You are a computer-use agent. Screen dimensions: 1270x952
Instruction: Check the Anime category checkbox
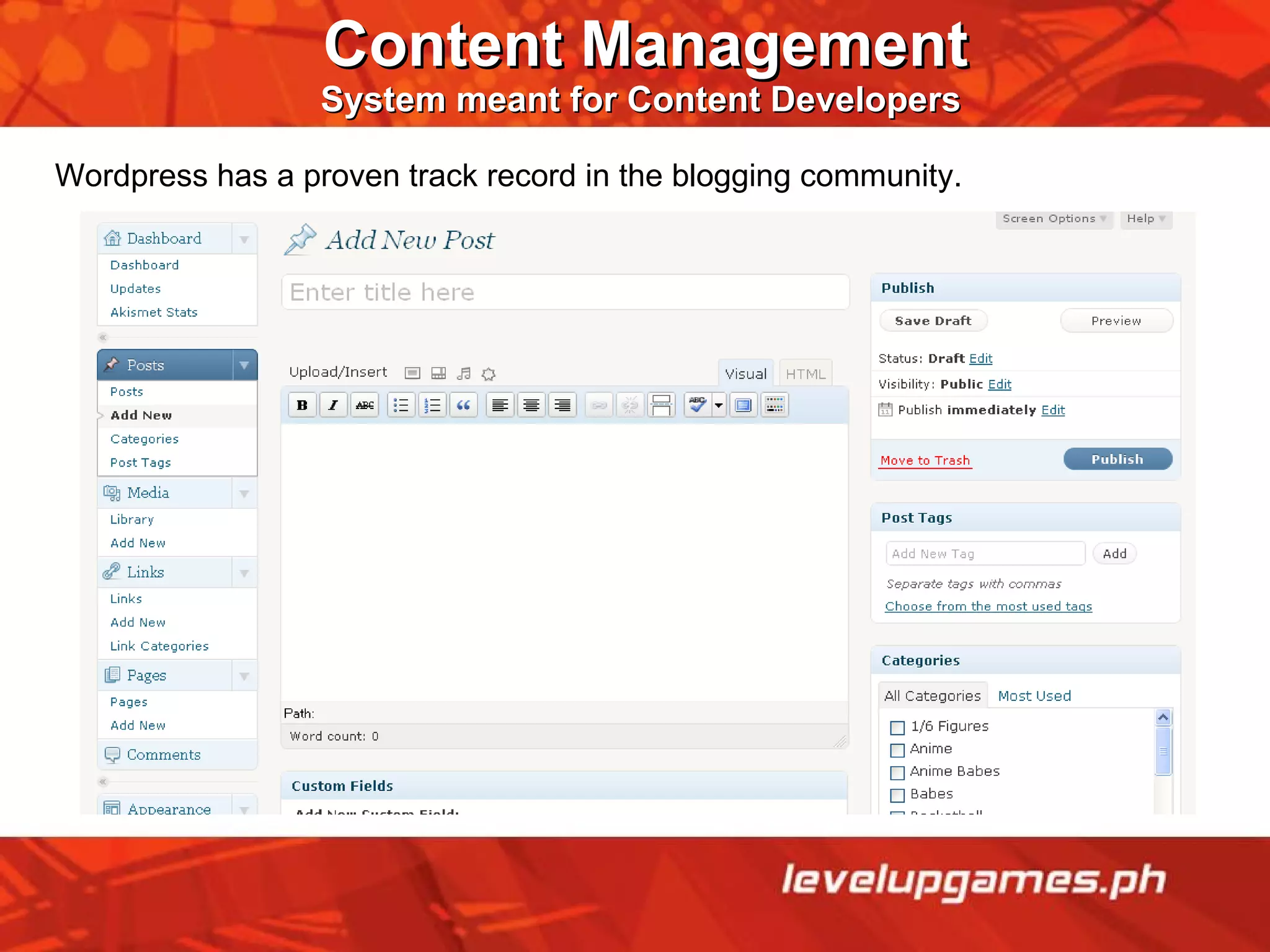coord(897,750)
